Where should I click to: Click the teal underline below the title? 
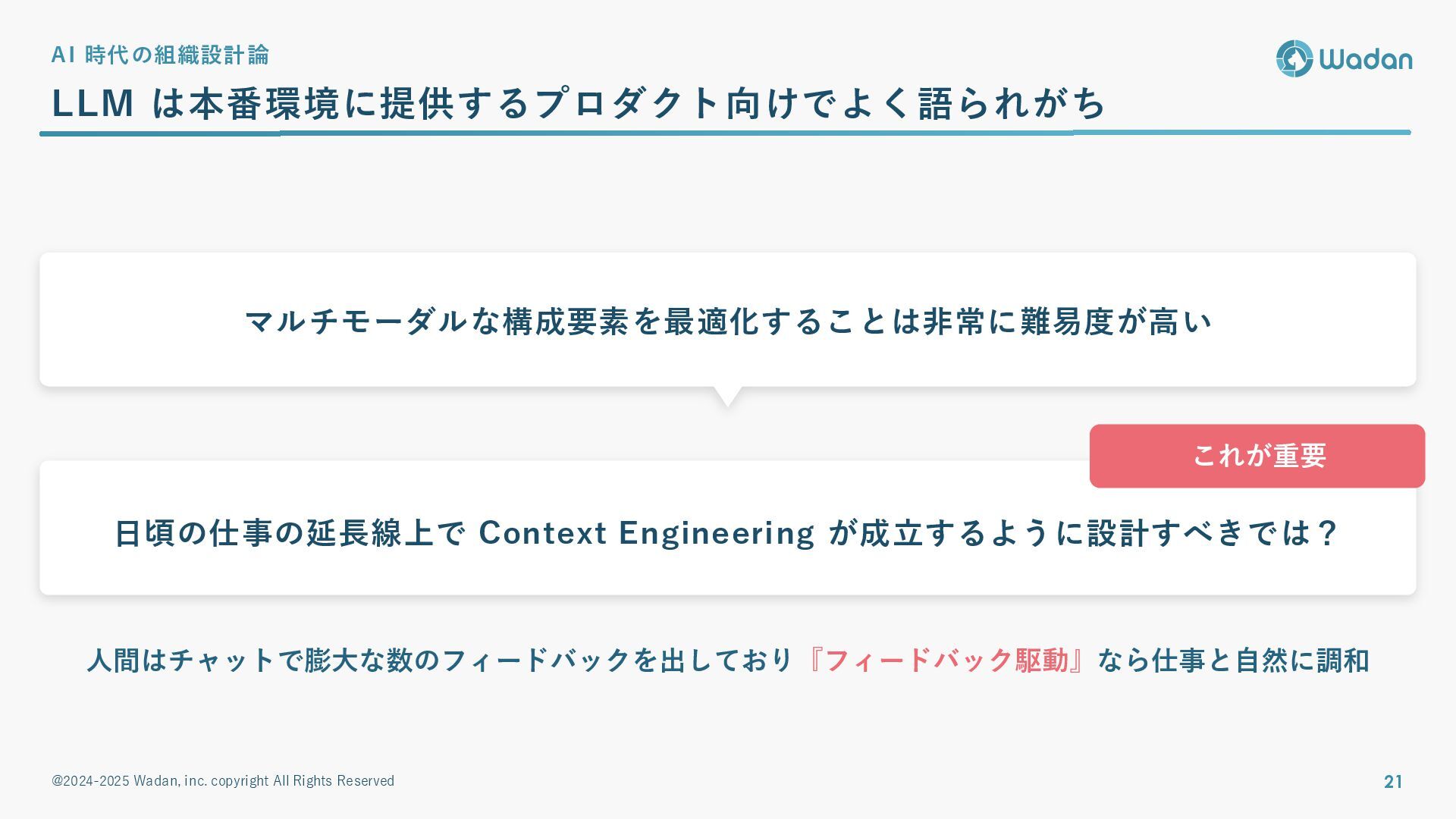pyautogui.click(x=725, y=133)
